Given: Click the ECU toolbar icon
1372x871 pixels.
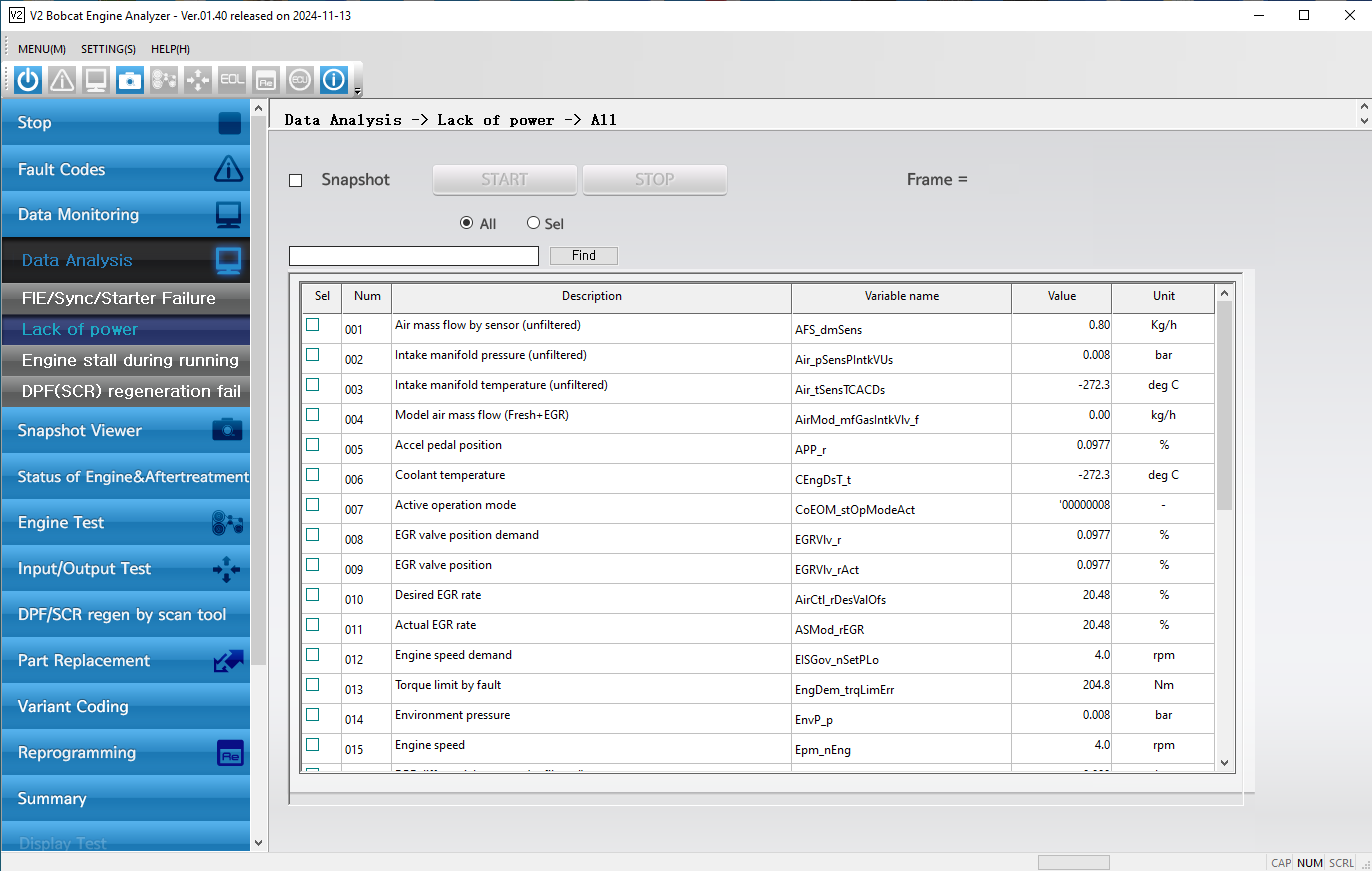Looking at the screenshot, I should [x=300, y=80].
